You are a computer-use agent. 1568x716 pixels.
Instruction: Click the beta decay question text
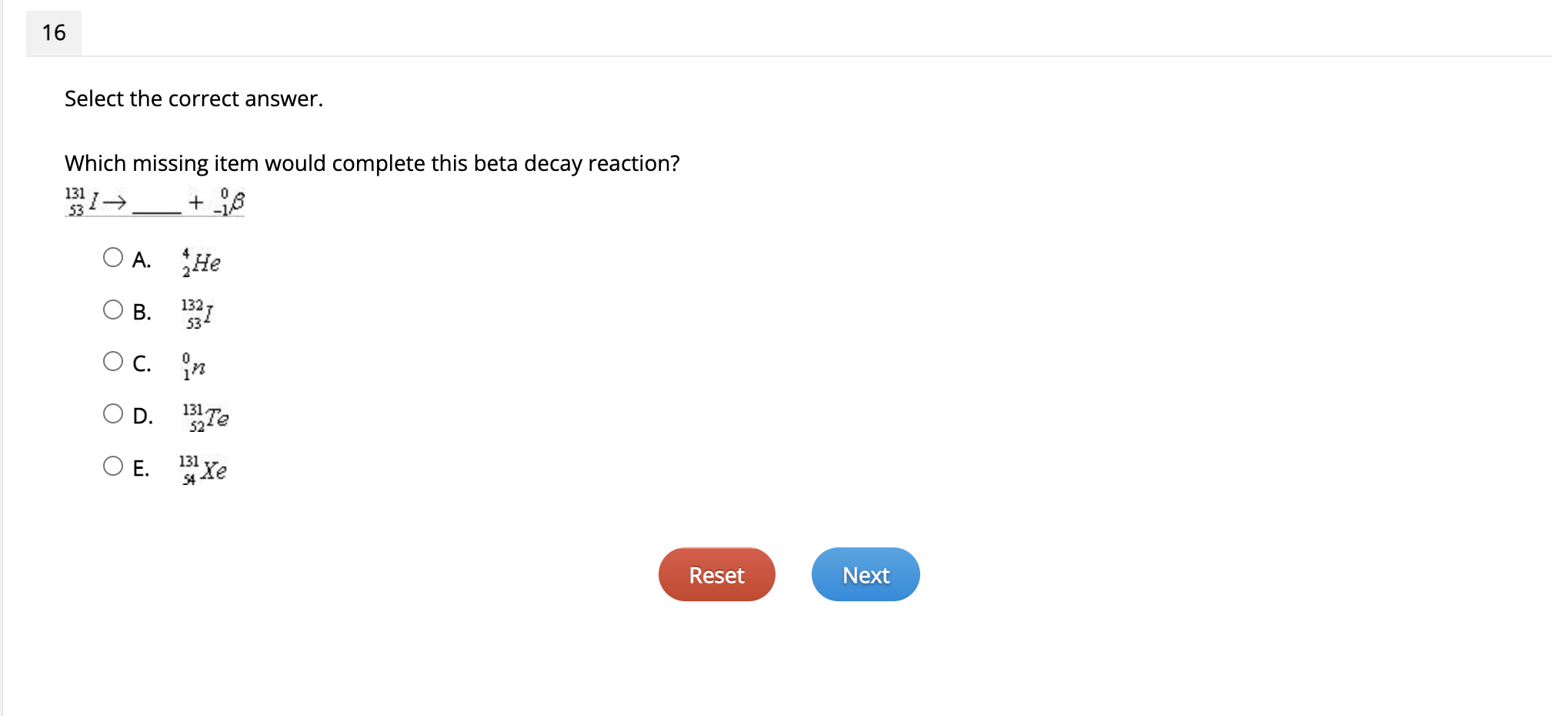(x=372, y=163)
